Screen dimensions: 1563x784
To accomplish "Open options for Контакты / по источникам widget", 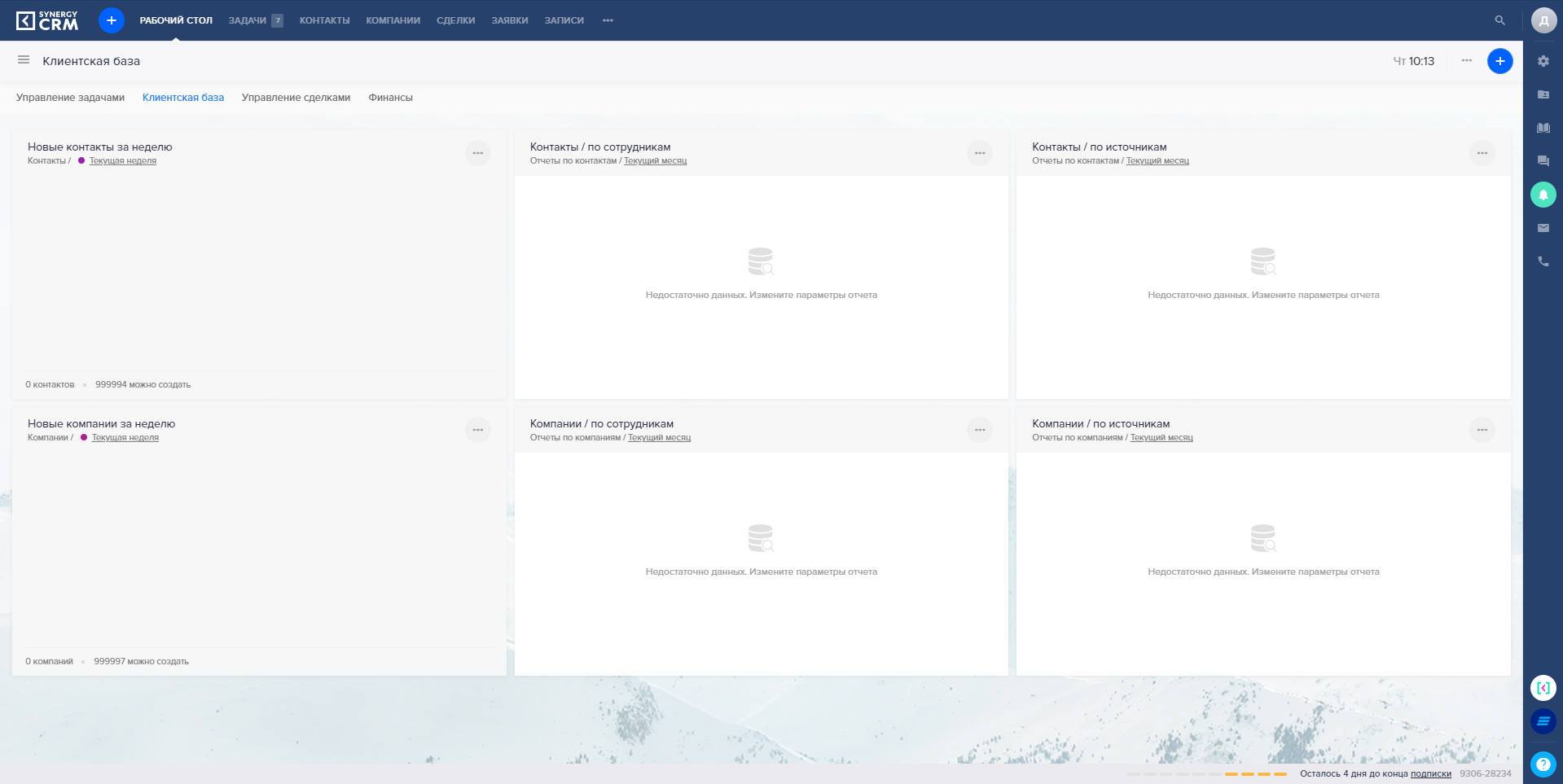I will pos(1482,153).
